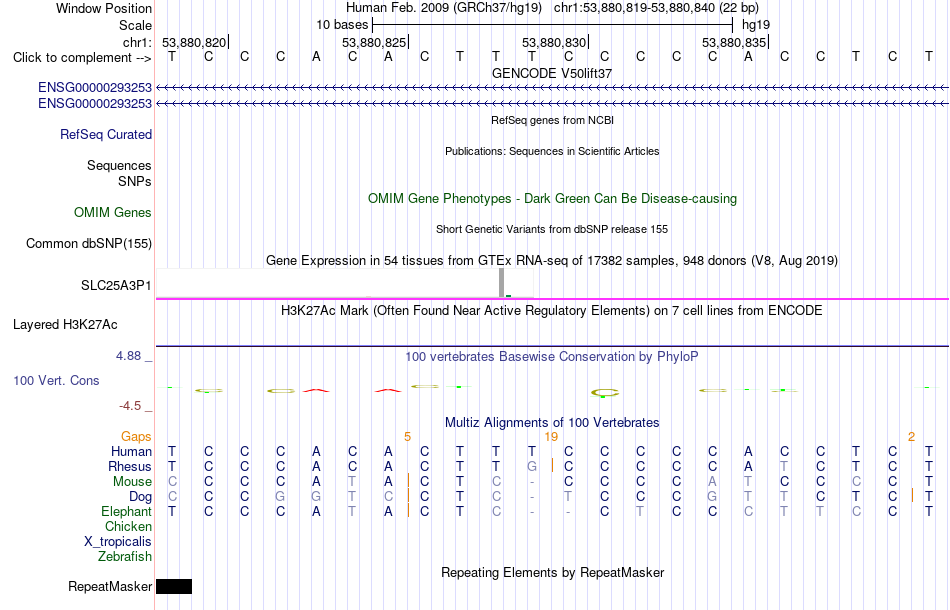Click the Rhesus species label
This screenshot has width=950, height=610.
130,466
